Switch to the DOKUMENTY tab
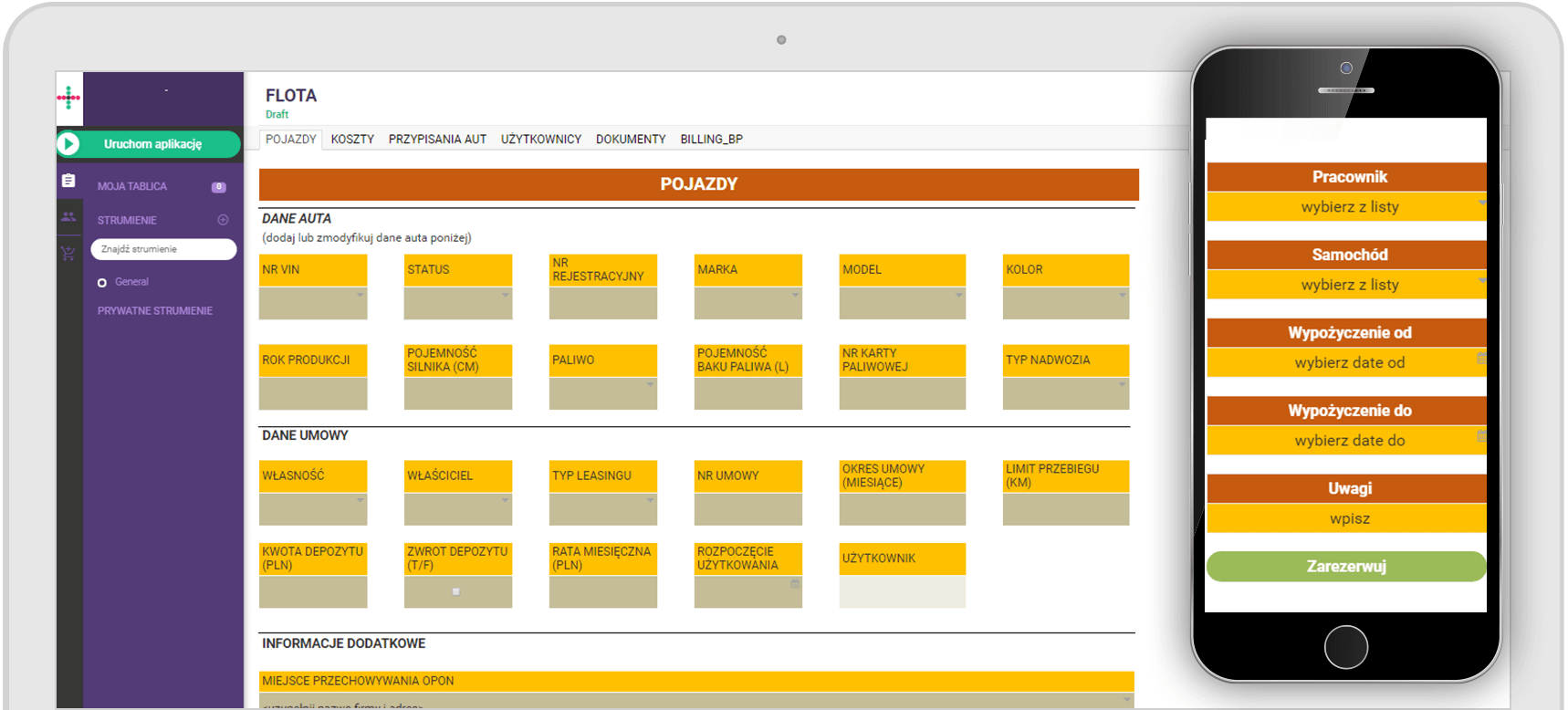1568x710 pixels. point(631,140)
